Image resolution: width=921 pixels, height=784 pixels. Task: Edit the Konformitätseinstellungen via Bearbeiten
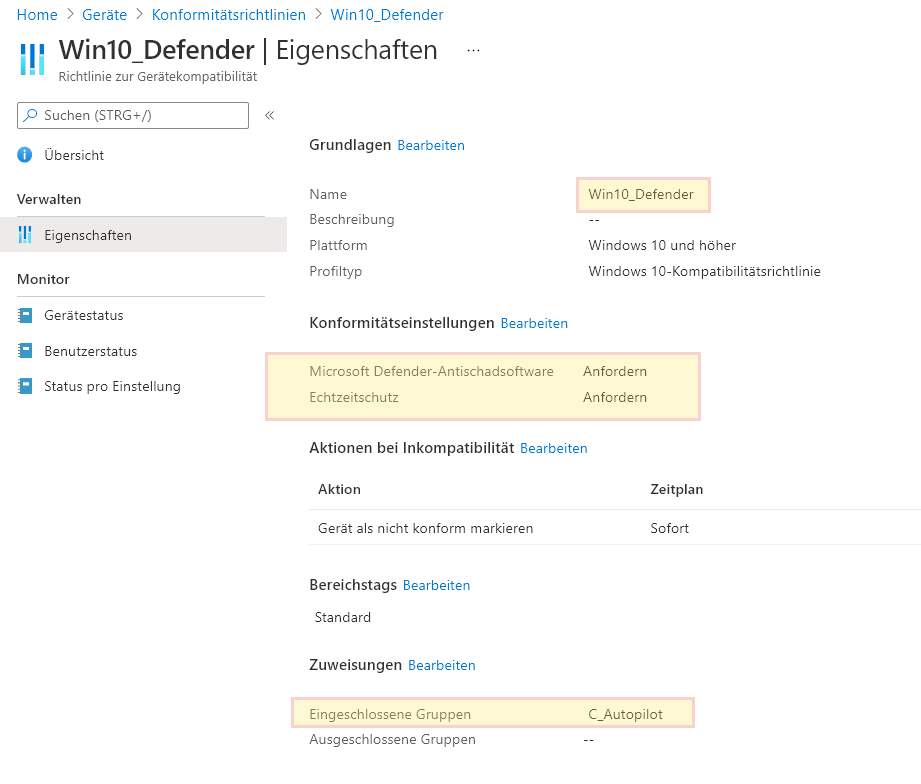pos(534,323)
